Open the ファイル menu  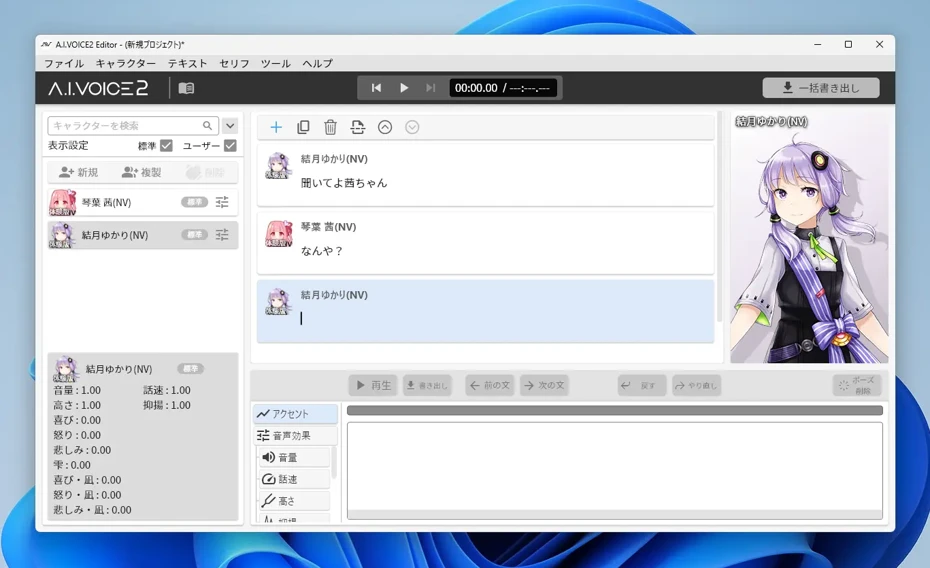click(x=64, y=63)
